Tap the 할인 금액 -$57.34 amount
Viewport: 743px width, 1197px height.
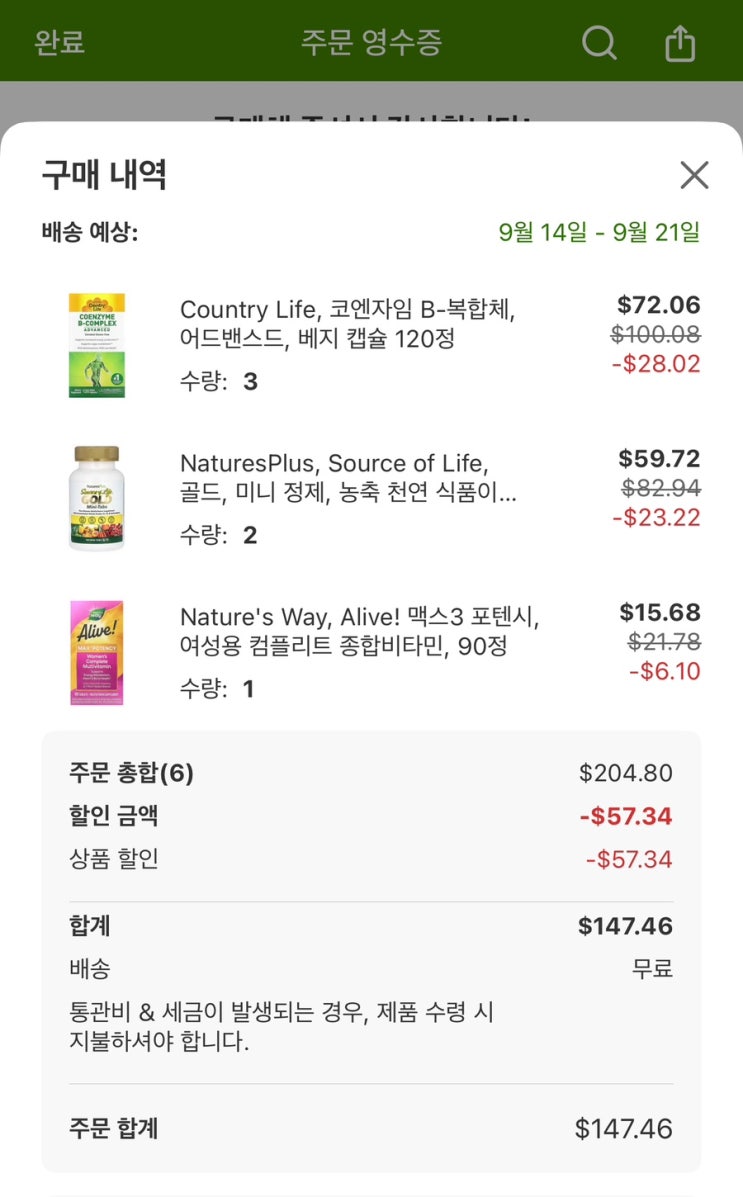[625, 817]
